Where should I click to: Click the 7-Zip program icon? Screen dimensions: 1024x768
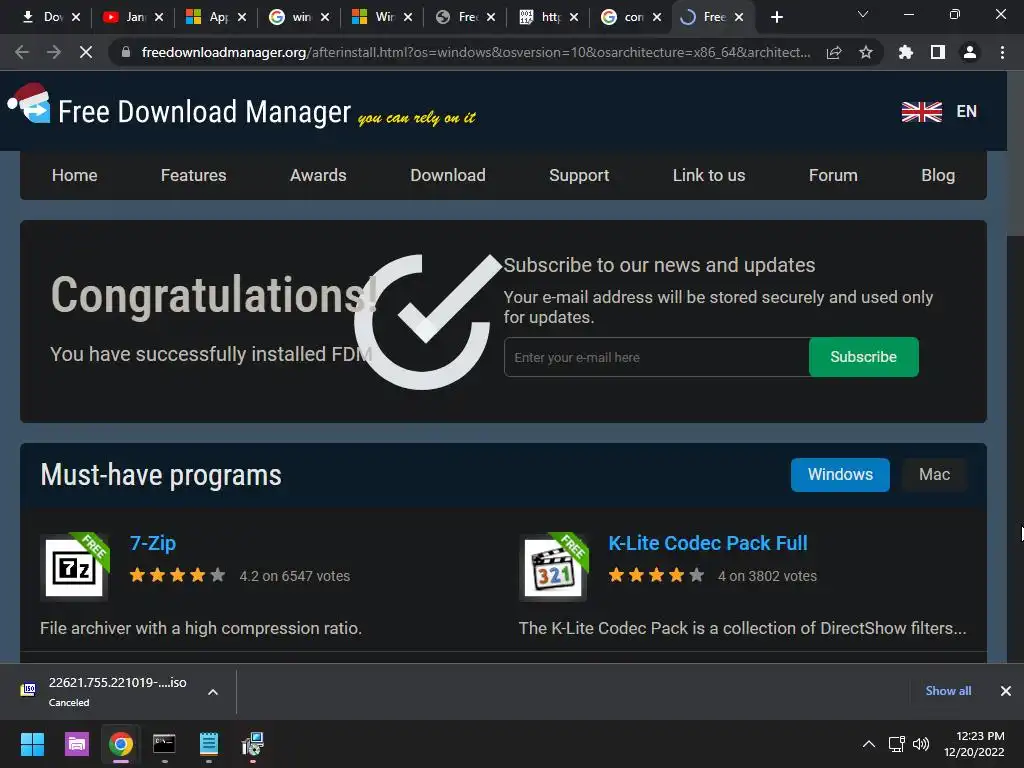(74, 566)
